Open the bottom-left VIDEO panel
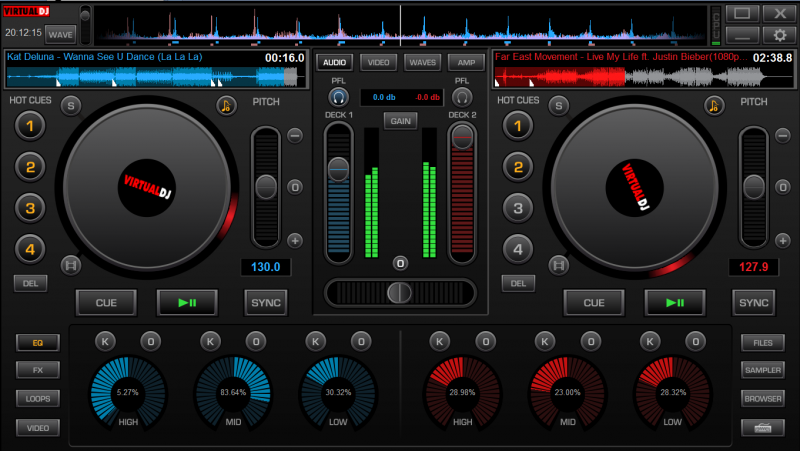Image resolution: width=800 pixels, height=451 pixels. pos(38,428)
